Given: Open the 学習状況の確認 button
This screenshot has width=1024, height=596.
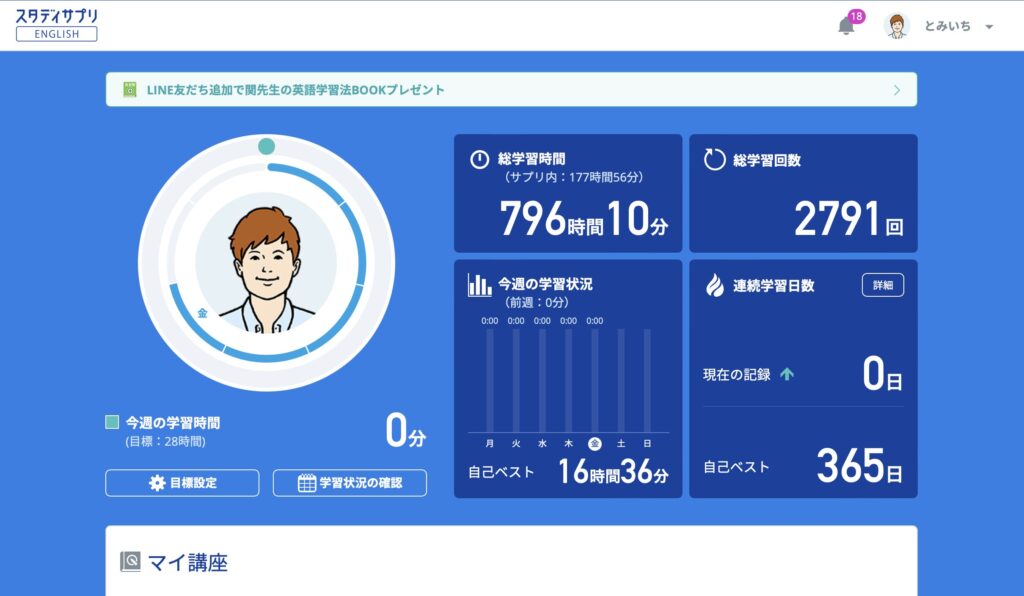Looking at the screenshot, I should pos(350,483).
